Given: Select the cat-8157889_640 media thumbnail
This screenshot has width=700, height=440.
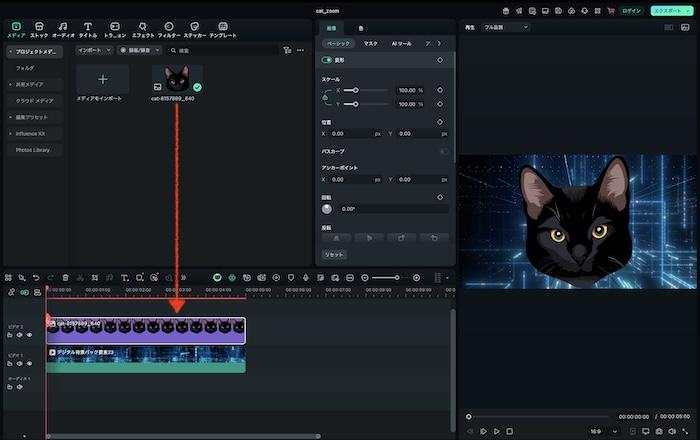Looking at the screenshot, I should click(177, 79).
